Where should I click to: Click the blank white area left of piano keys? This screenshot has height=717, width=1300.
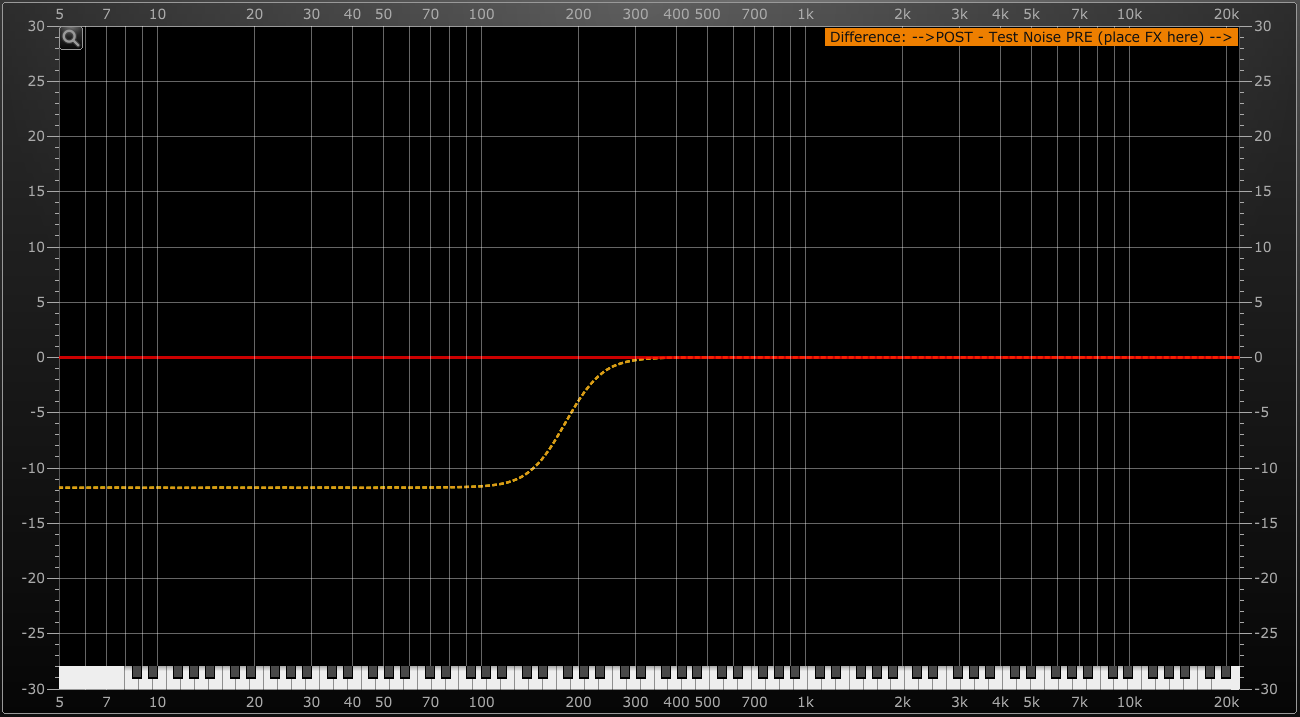[91, 677]
